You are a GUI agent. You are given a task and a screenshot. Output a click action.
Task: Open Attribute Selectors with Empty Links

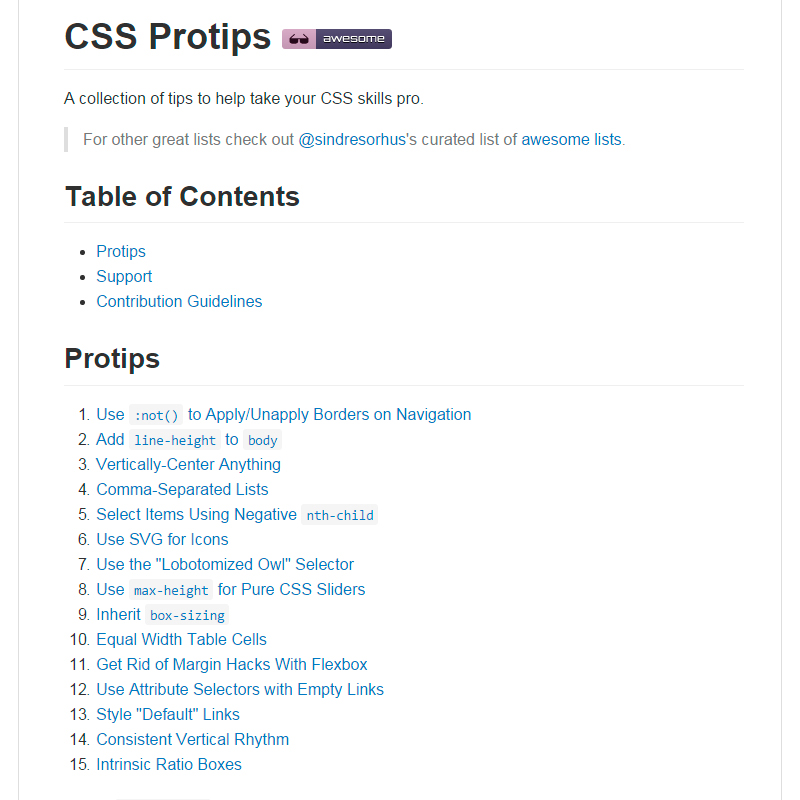(240, 689)
